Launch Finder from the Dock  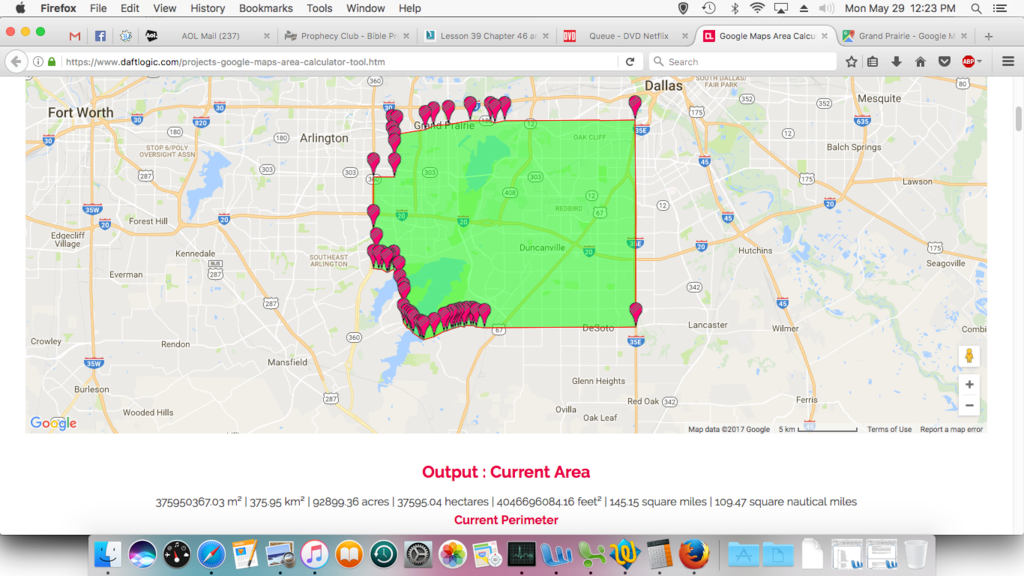[107, 554]
